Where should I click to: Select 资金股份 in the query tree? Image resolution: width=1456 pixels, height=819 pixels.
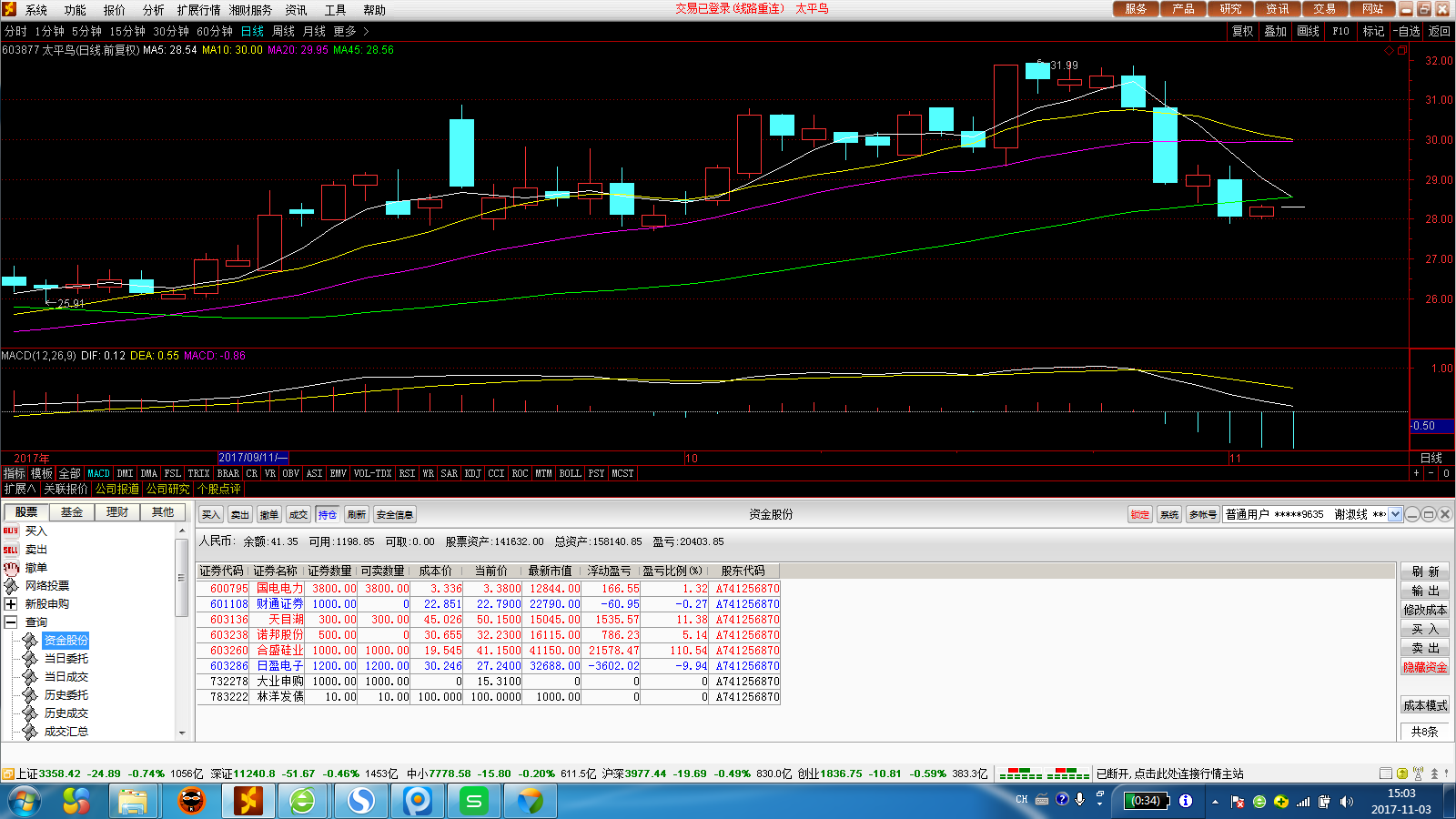66,641
